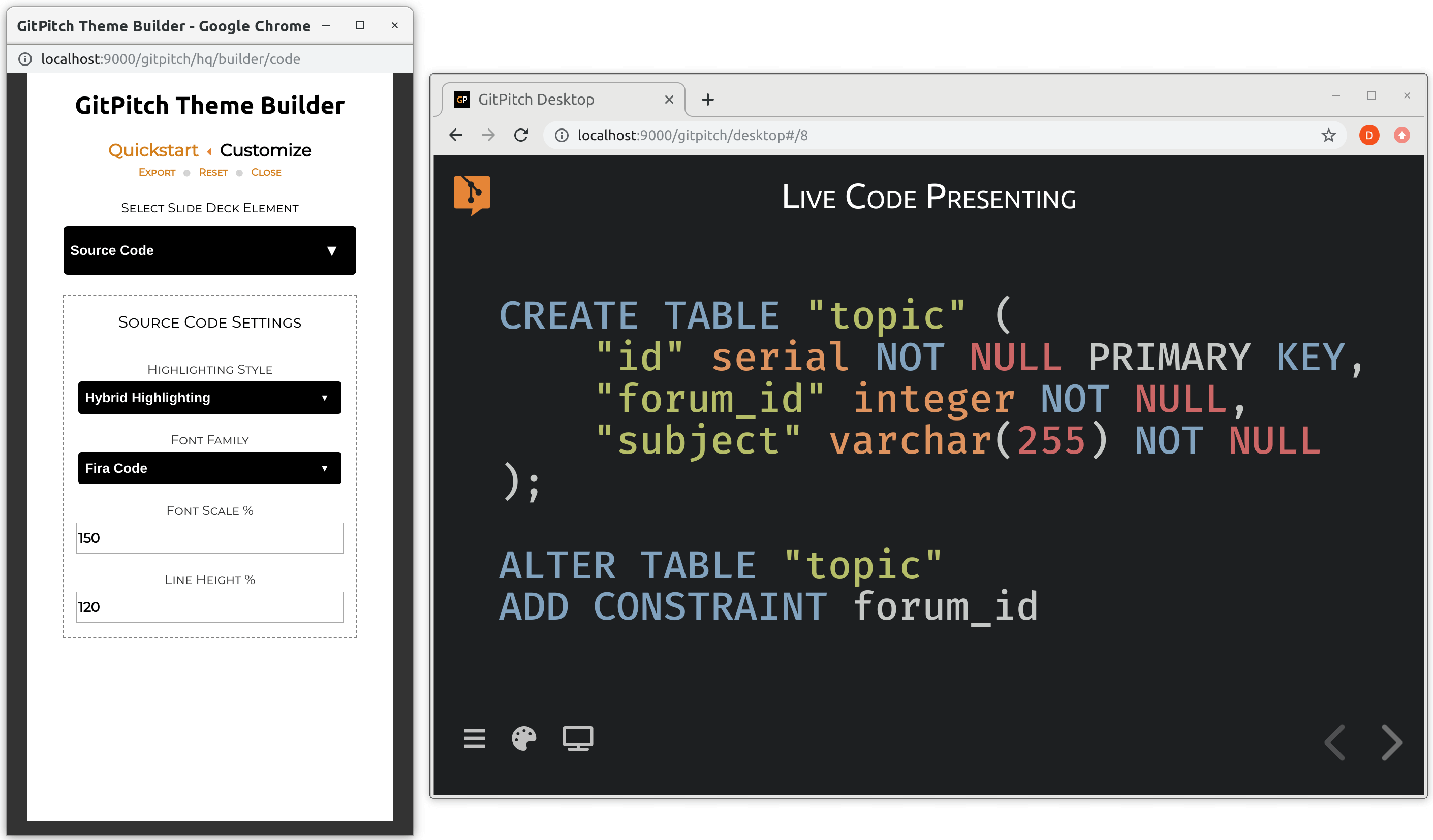Click the Font Scale % input field
The width and height of the screenshot is (1433, 840).
[210, 538]
